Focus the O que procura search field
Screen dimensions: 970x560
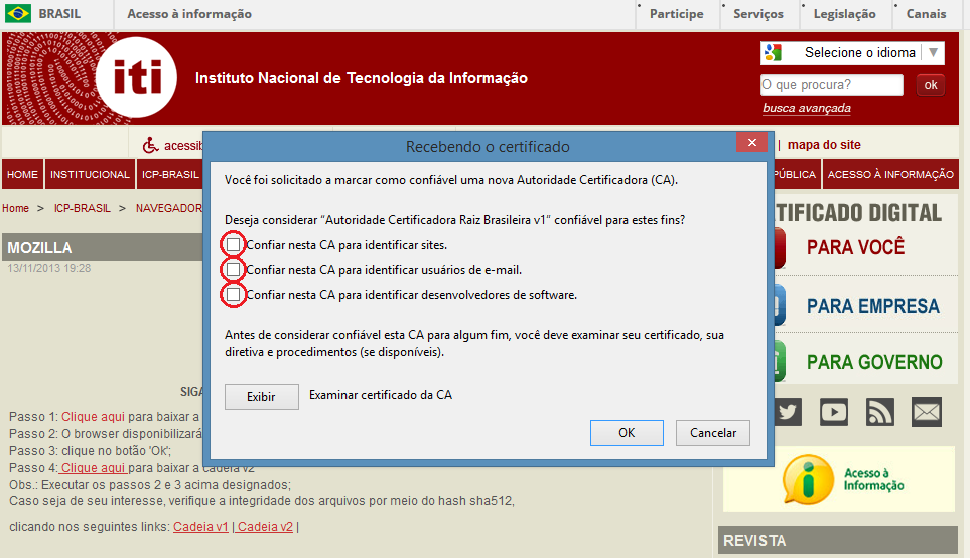click(x=831, y=85)
